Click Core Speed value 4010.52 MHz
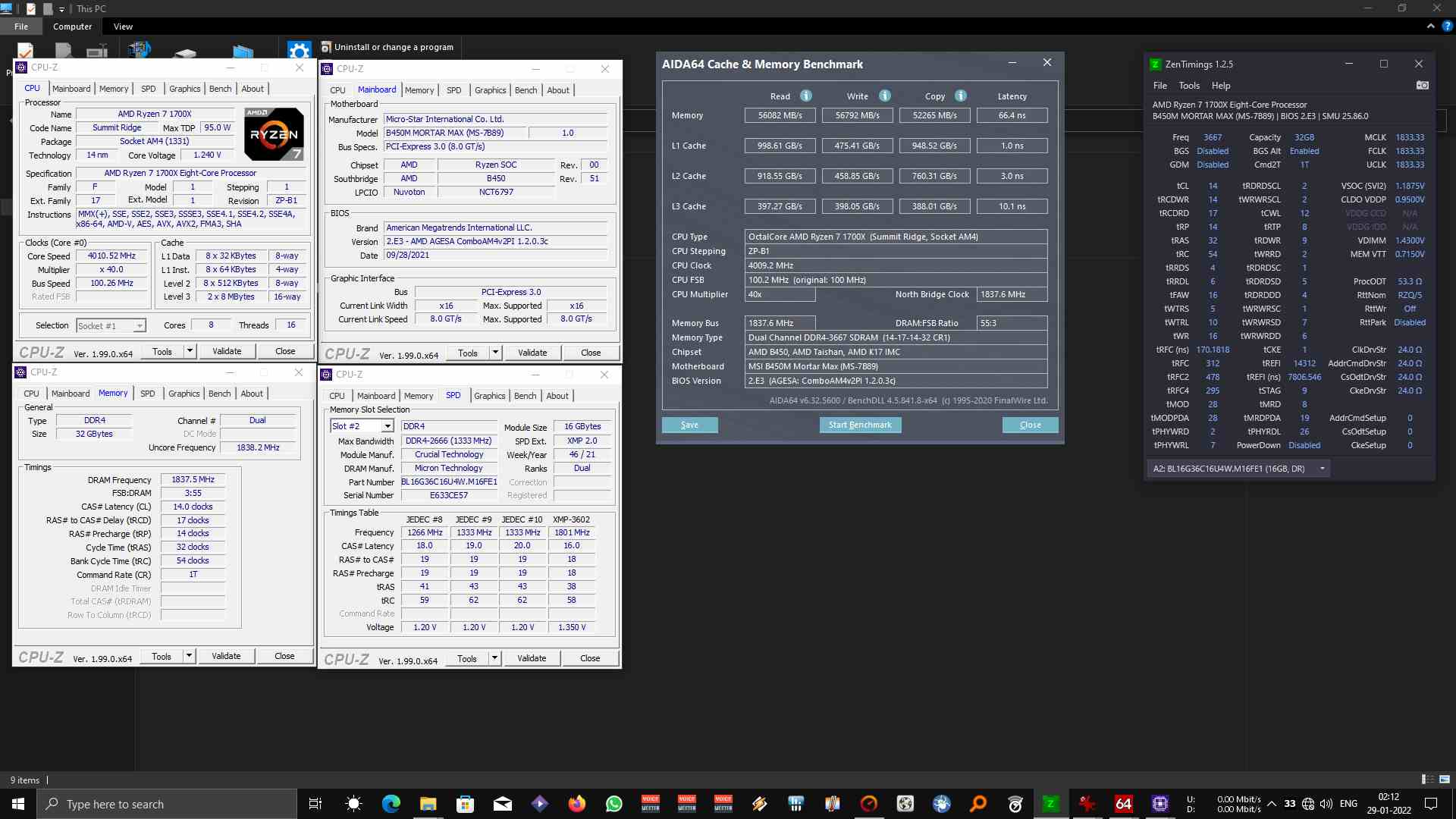Screen dimensions: 1456x819 (x=111, y=256)
